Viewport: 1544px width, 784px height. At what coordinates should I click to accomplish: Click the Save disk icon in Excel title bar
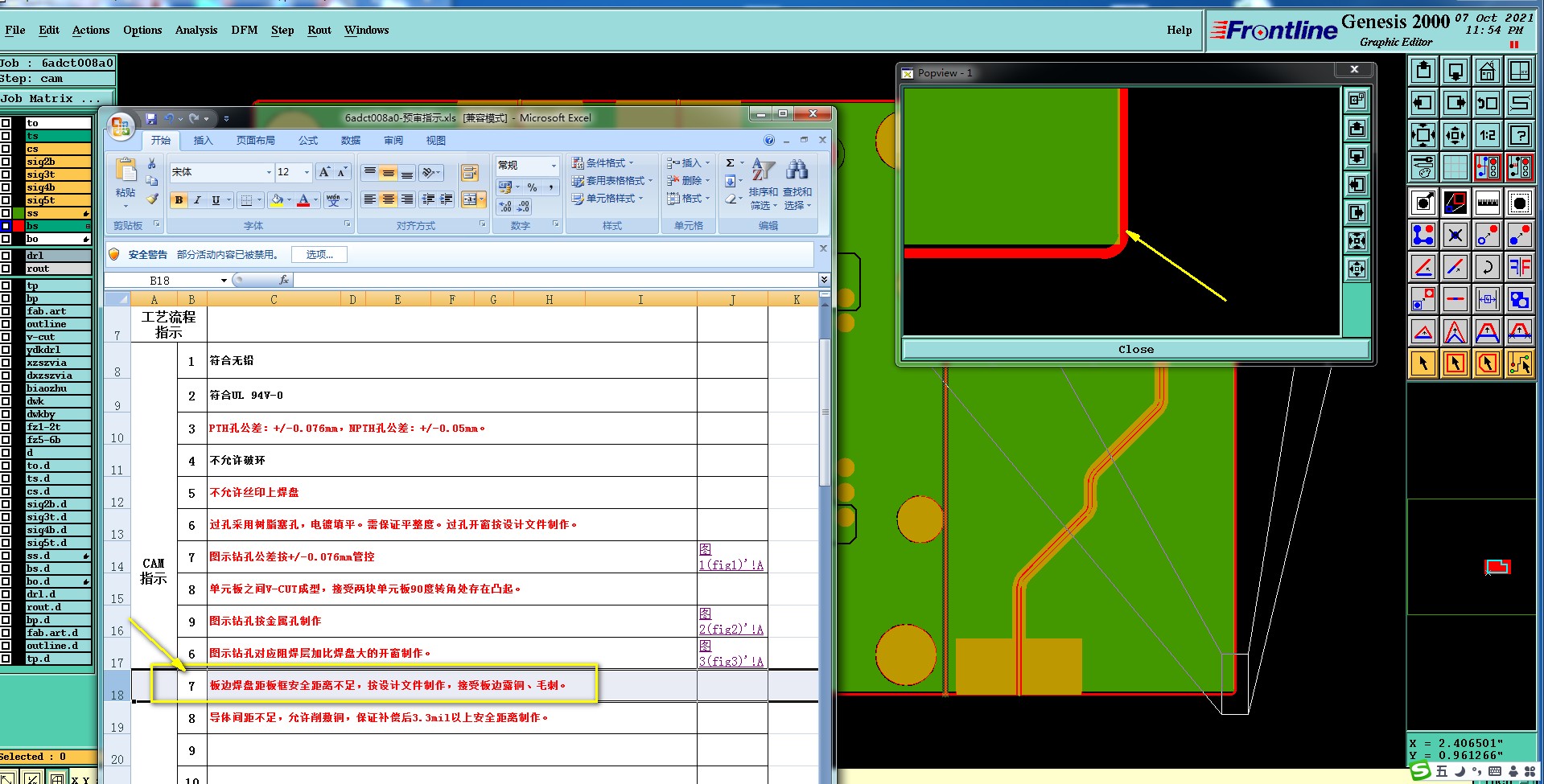(x=151, y=118)
